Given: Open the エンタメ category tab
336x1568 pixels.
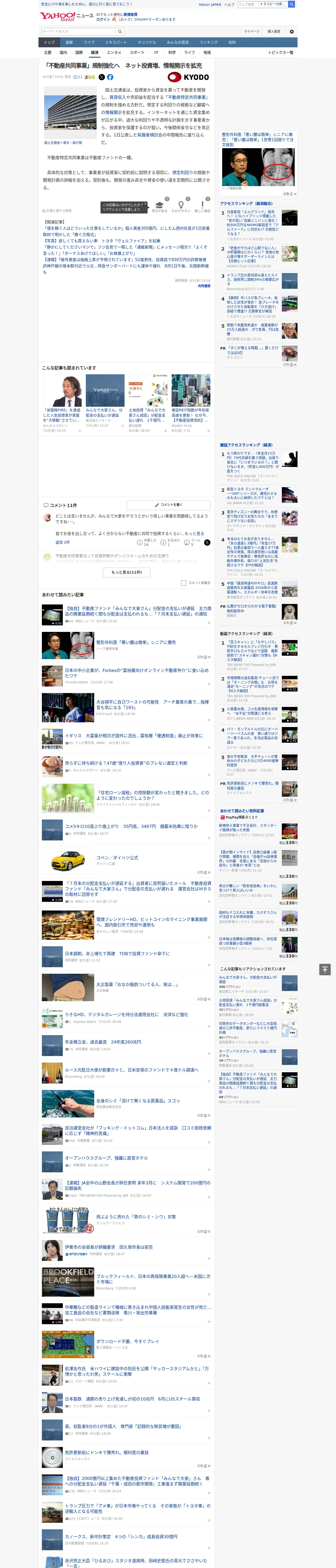Looking at the screenshot, I should tap(114, 52).
